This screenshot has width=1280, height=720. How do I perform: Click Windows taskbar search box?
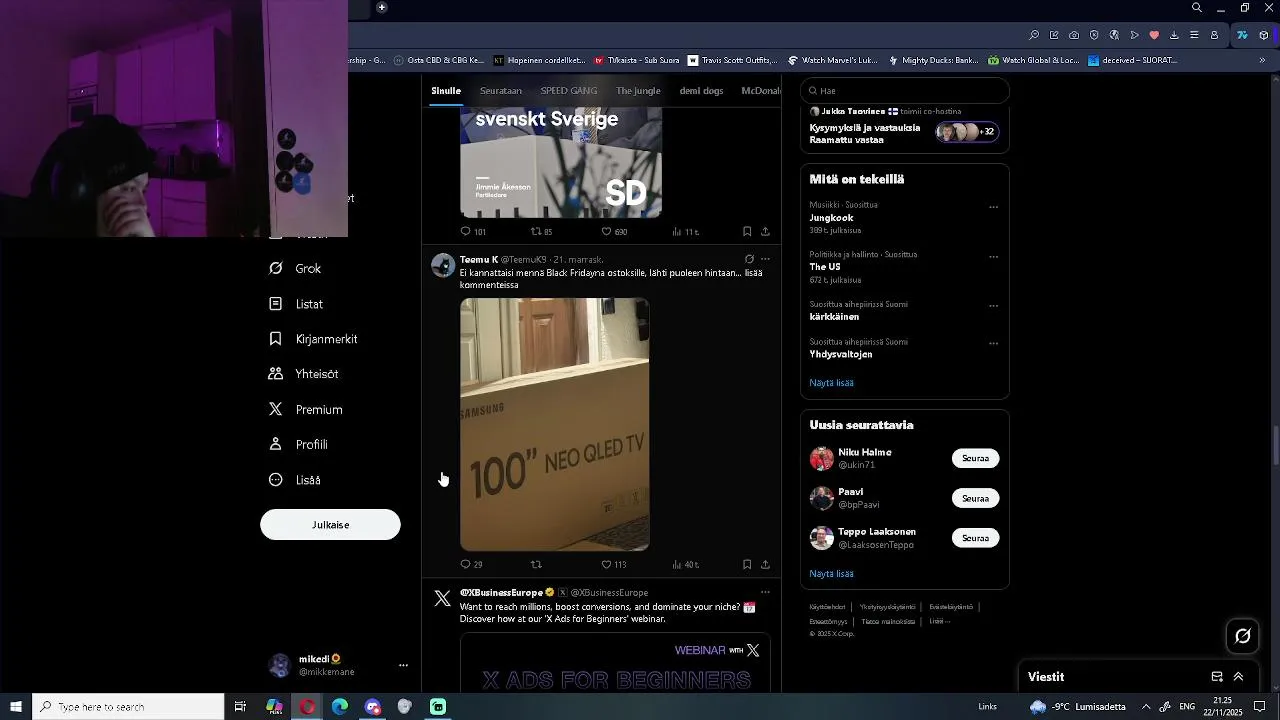(x=128, y=707)
